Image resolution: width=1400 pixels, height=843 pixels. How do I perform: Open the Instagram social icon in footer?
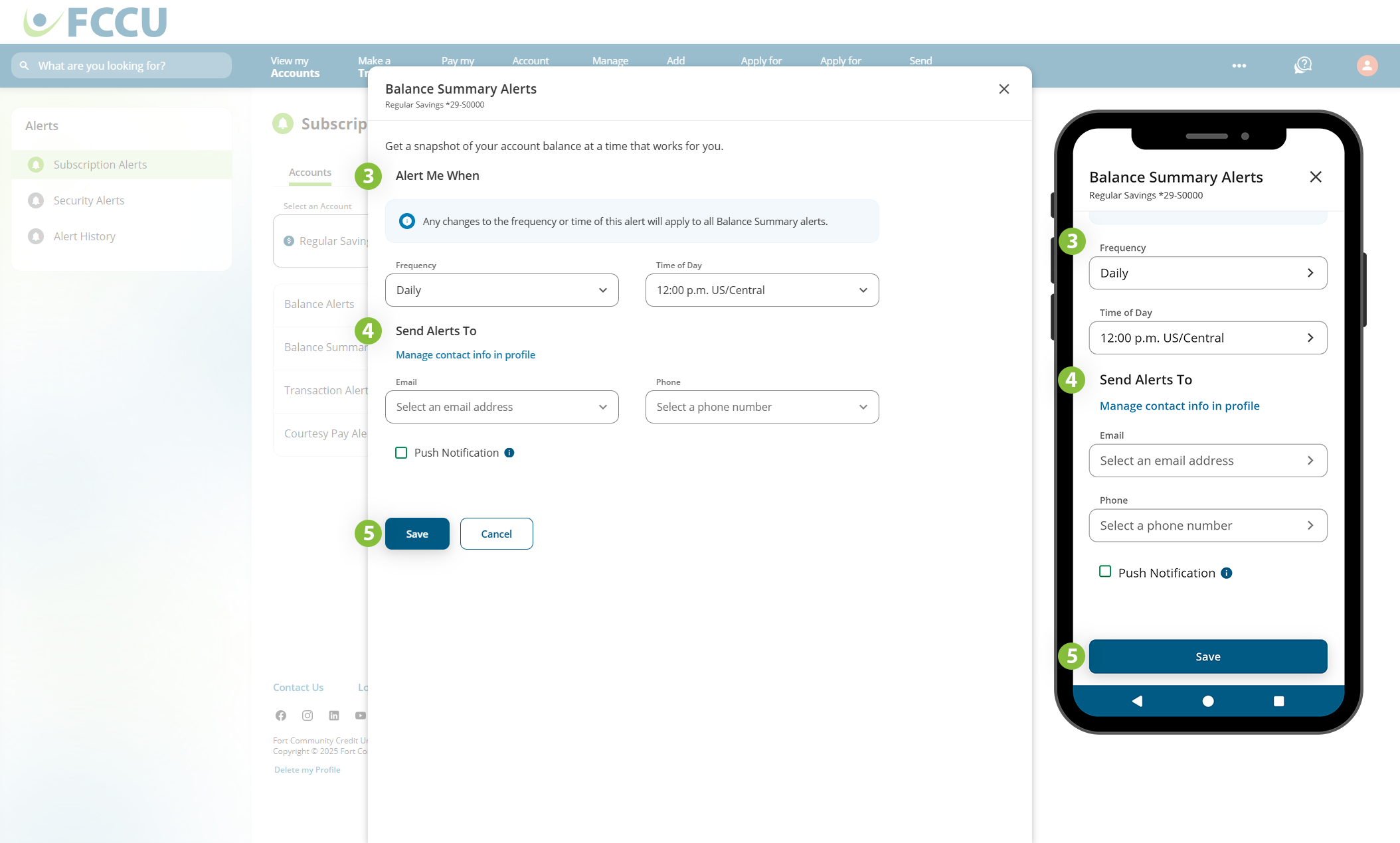pyautogui.click(x=307, y=716)
